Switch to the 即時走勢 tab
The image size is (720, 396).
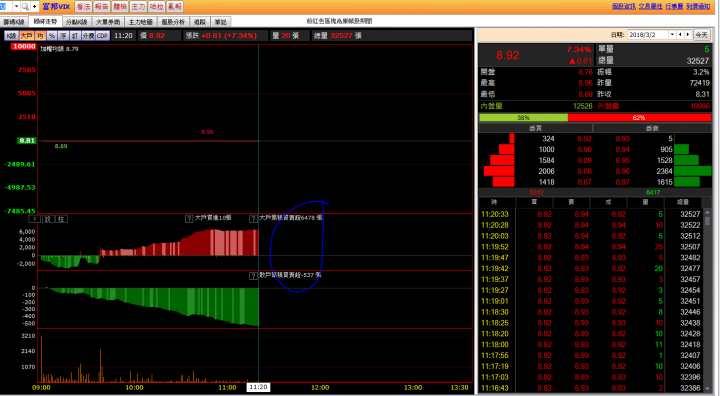(x=45, y=22)
